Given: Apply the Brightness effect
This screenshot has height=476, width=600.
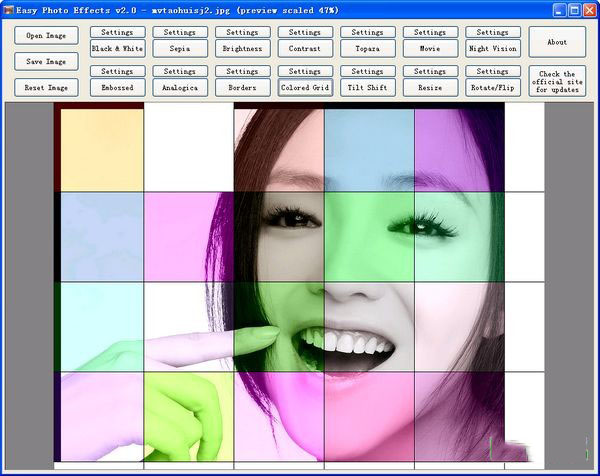Looking at the screenshot, I should [x=243, y=49].
